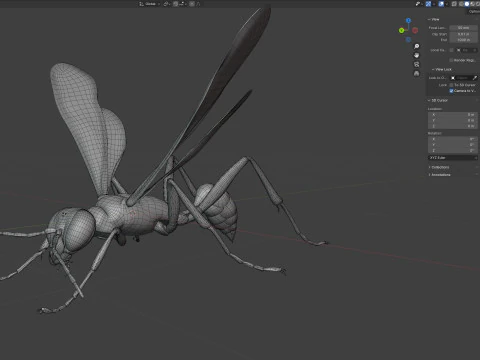This screenshot has height=360, width=480.
Task: Edit 3D Cursor Location X field
Action: [453, 115]
